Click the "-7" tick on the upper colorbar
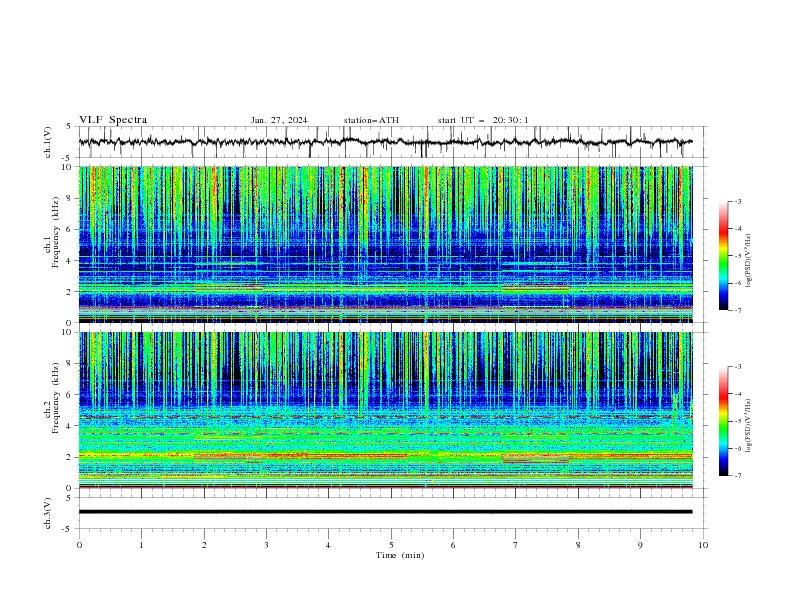 click(x=738, y=310)
